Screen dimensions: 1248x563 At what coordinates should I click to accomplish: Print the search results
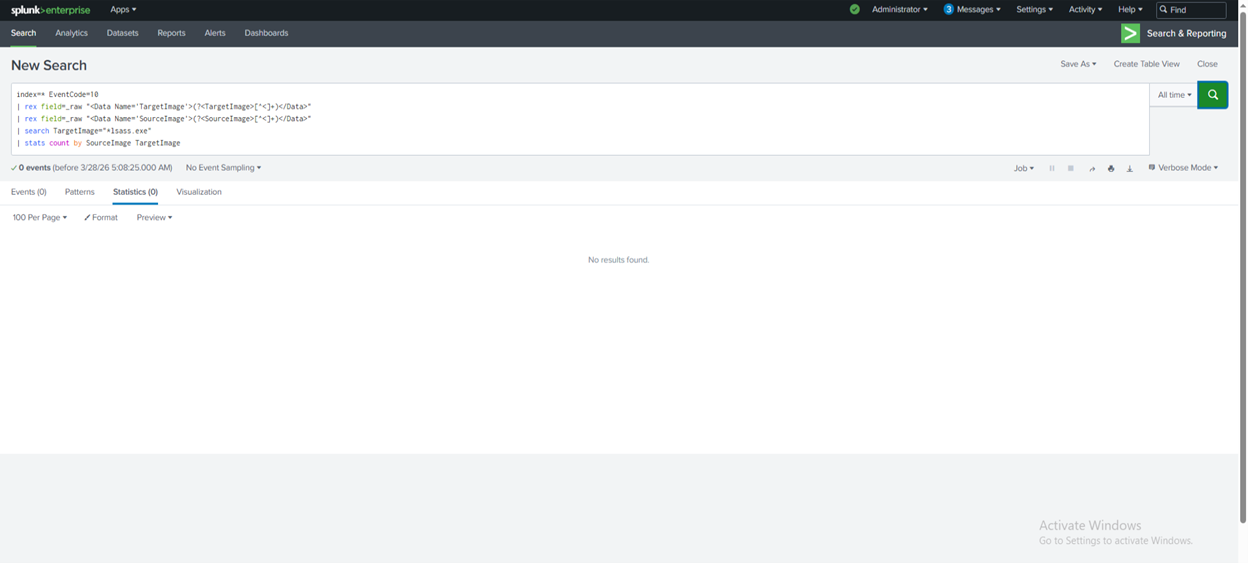(1111, 168)
